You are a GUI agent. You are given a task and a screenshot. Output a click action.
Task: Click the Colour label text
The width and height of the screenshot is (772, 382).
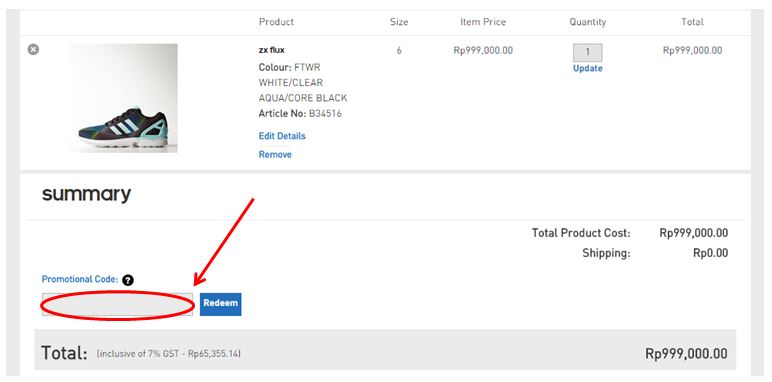275,67
